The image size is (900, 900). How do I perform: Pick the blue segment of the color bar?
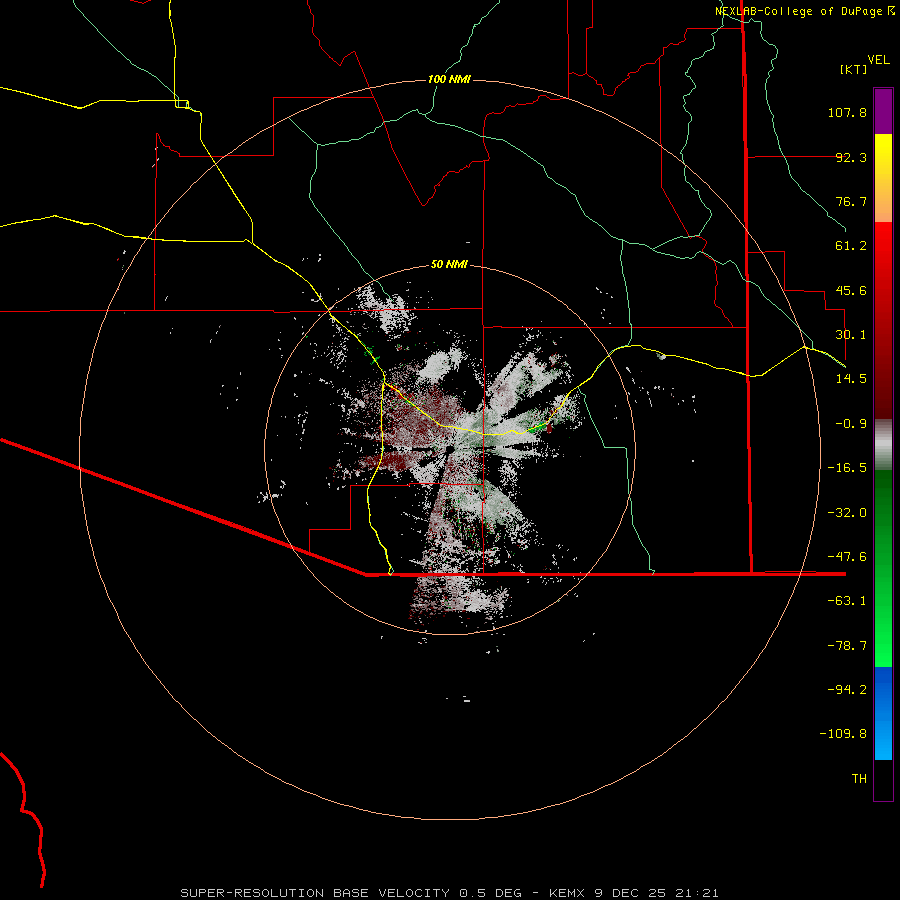(x=883, y=713)
